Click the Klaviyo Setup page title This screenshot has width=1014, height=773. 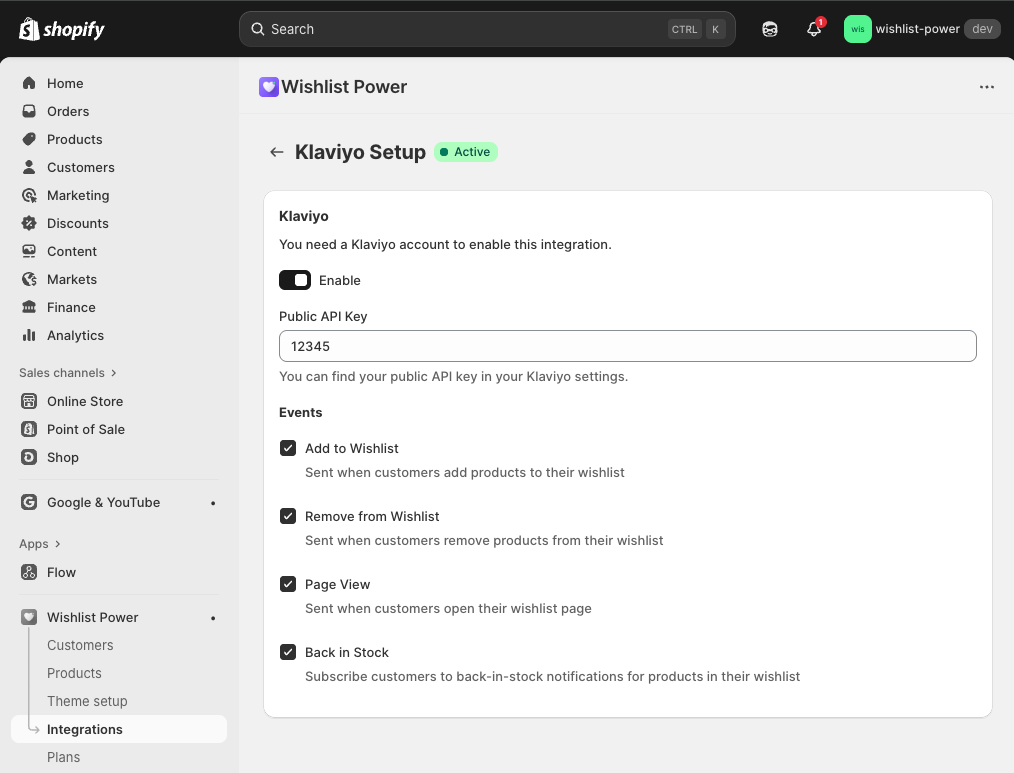(x=360, y=152)
